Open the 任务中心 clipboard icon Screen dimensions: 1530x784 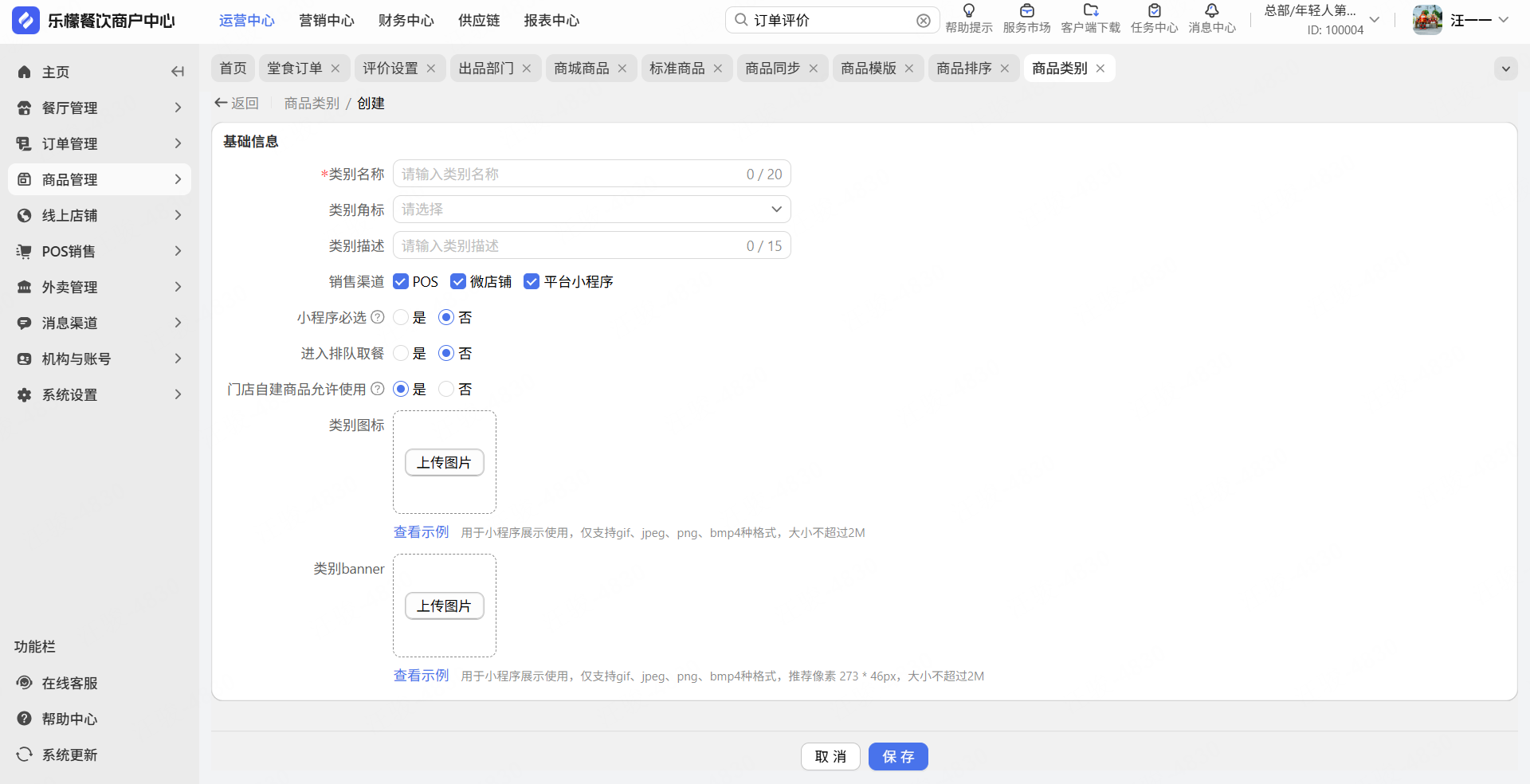point(1154,11)
